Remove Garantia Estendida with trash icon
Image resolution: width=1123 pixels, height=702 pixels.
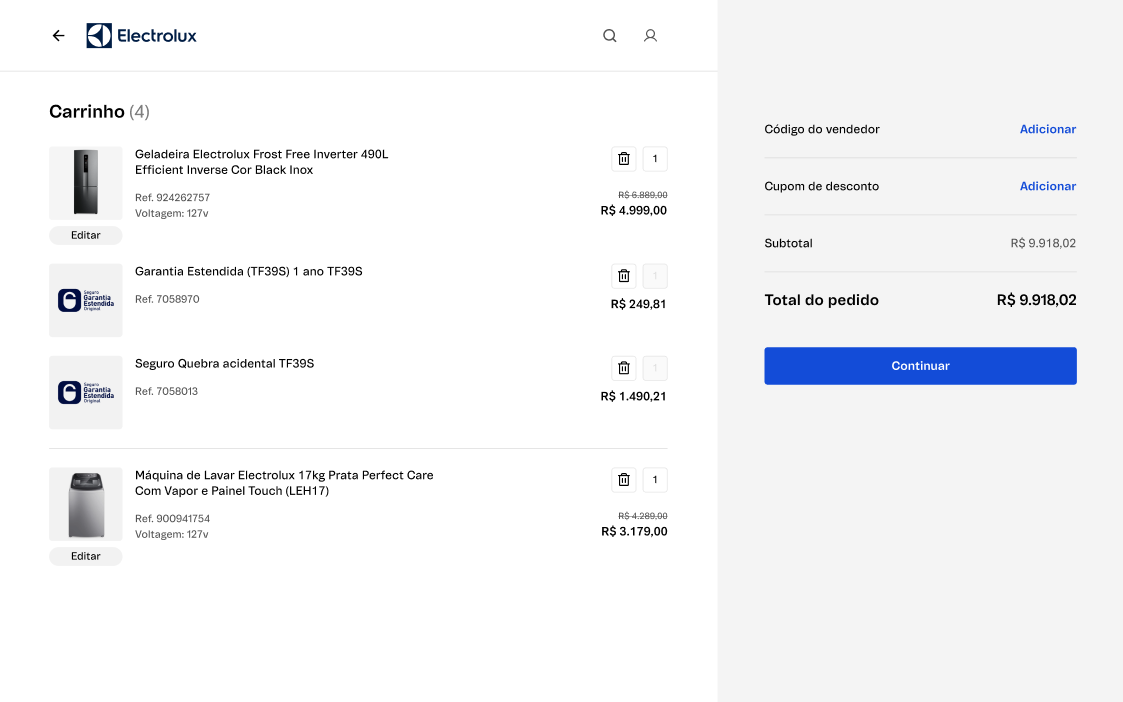[624, 276]
